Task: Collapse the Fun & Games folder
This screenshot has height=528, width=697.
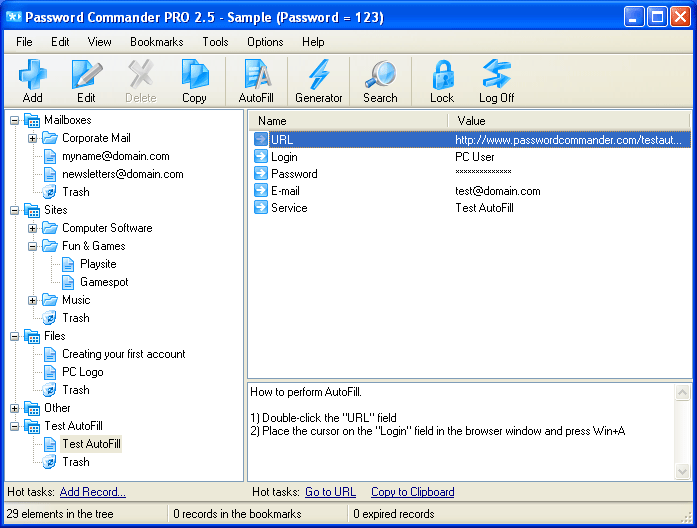Action: pyautogui.click(x=32, y=246)
